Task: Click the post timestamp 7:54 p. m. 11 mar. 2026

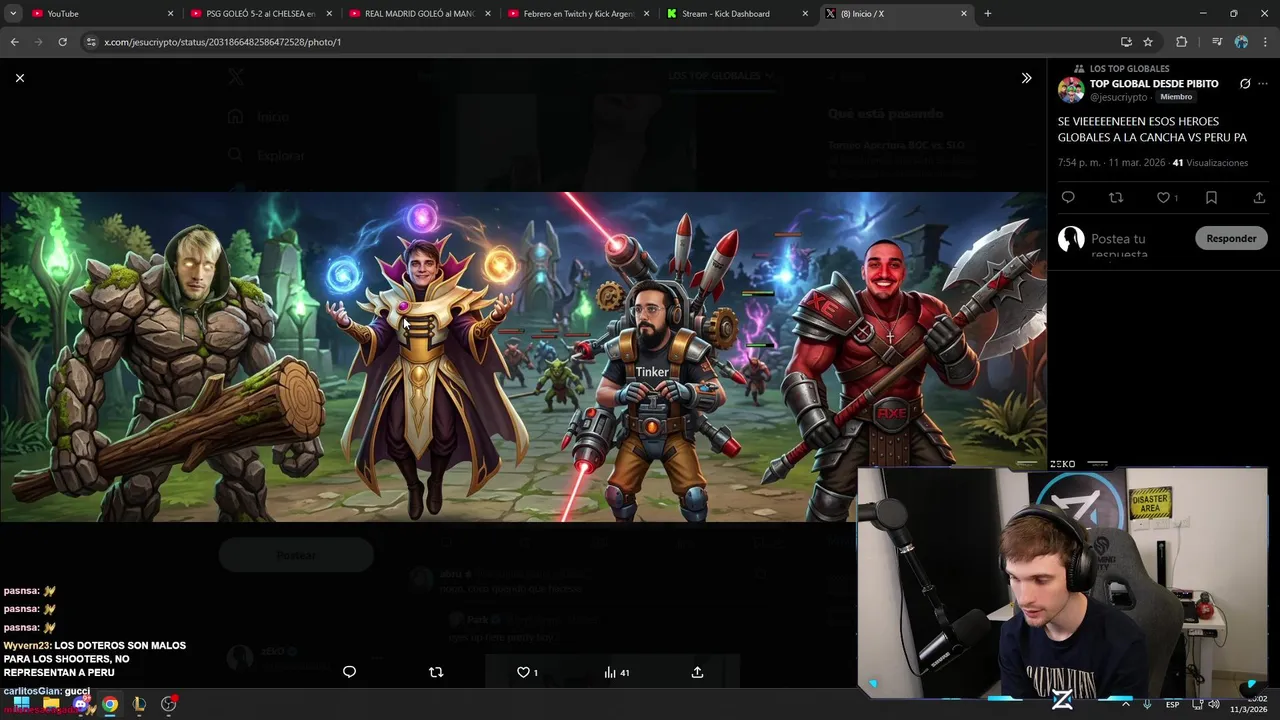Action: [x=1112, y=163]
